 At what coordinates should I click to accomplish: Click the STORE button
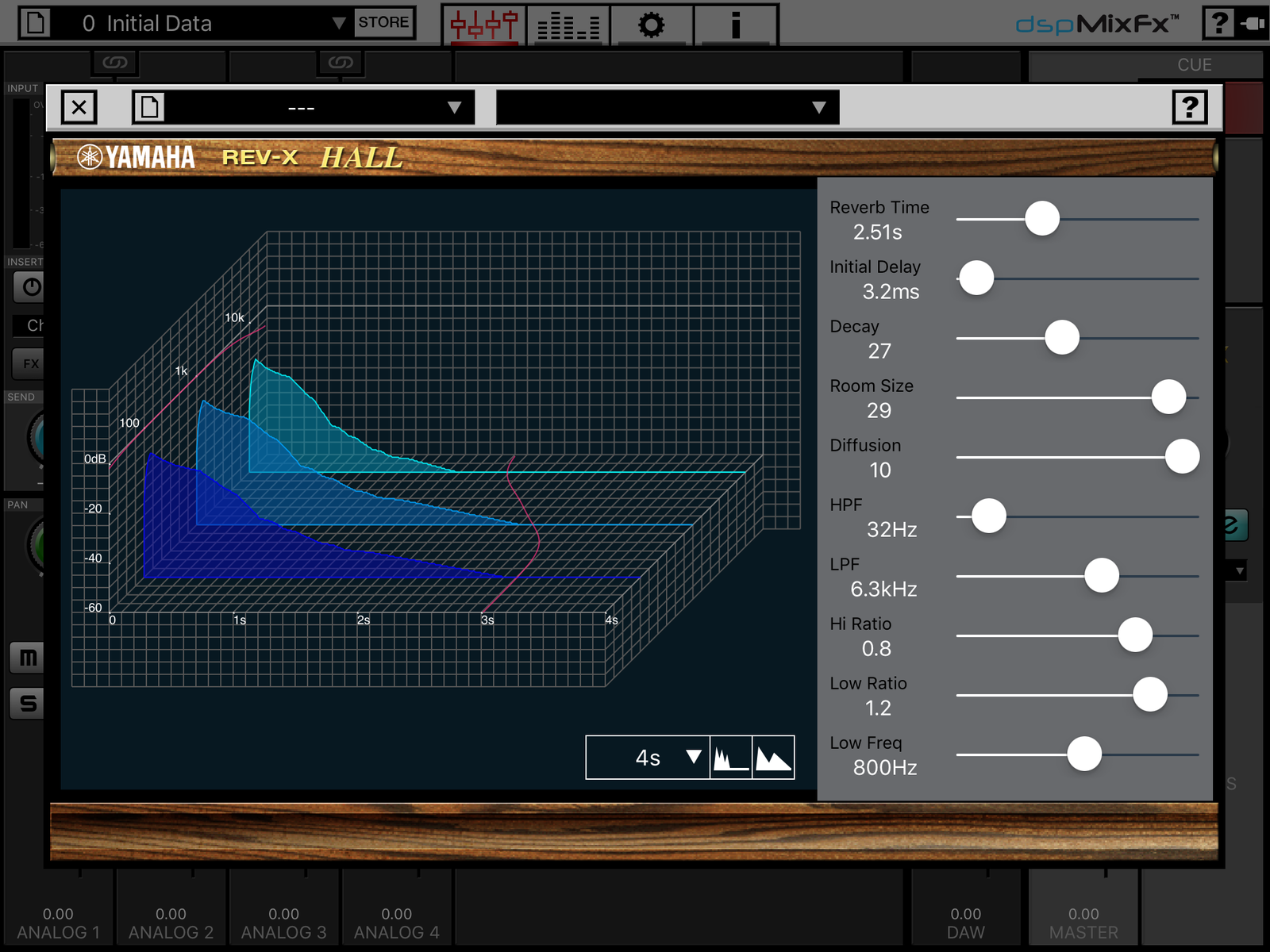coord(383,22)
